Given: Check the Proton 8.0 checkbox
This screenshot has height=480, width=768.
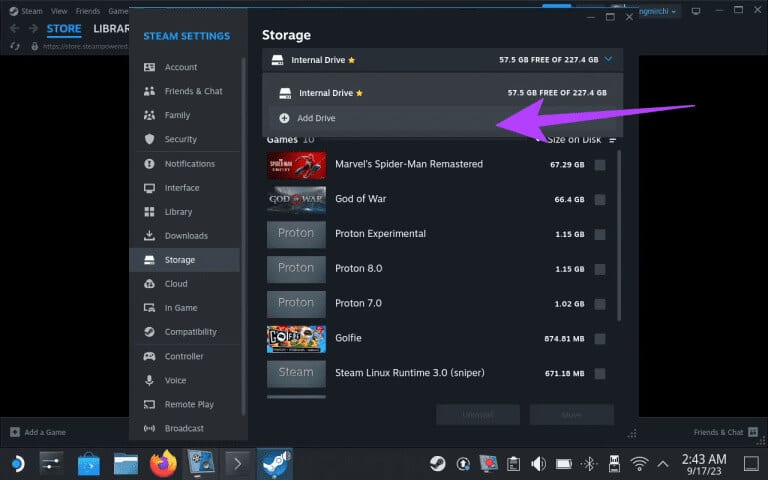Looking at the screenshot, I should (600, 269).
